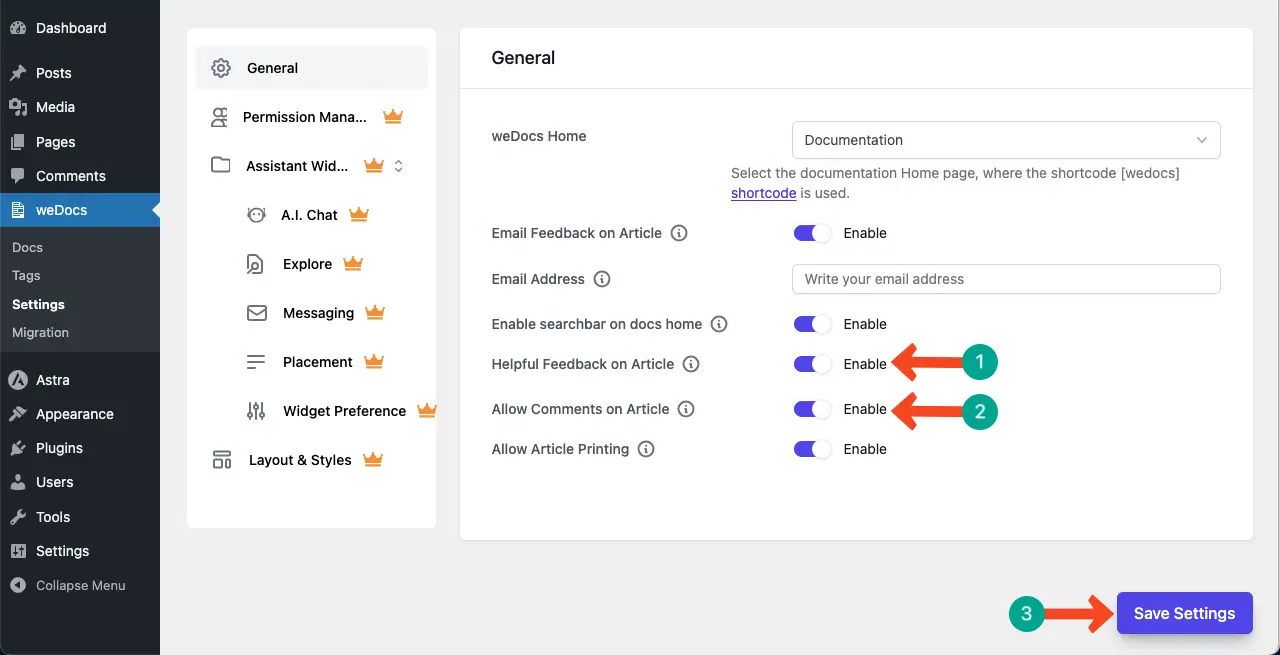This screenshot has width=1280, height=655.
Task: Click info icon beside Enable searchbar on docs home
Action: pos(719,324)
